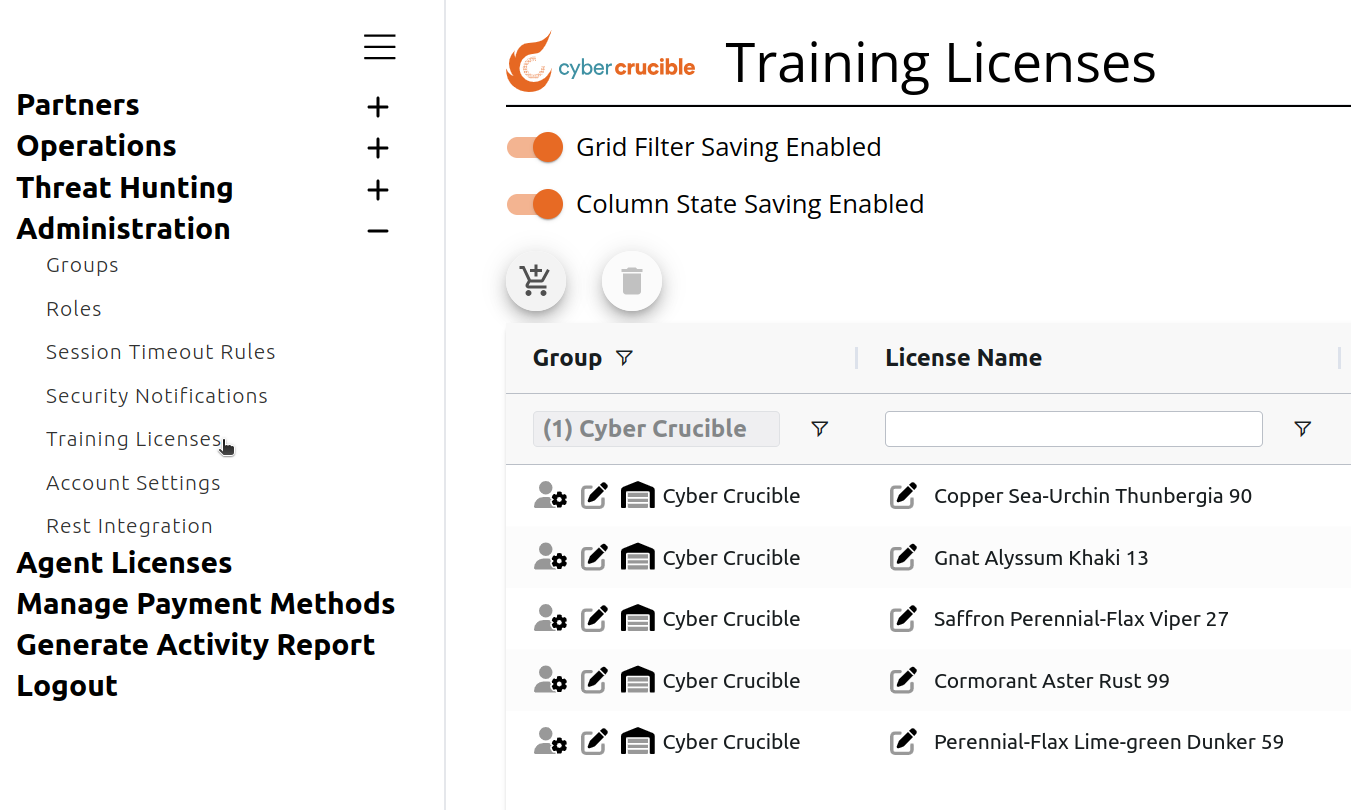
Task: Open filter options beside Group filter box
Action: [x=820, y=429]
